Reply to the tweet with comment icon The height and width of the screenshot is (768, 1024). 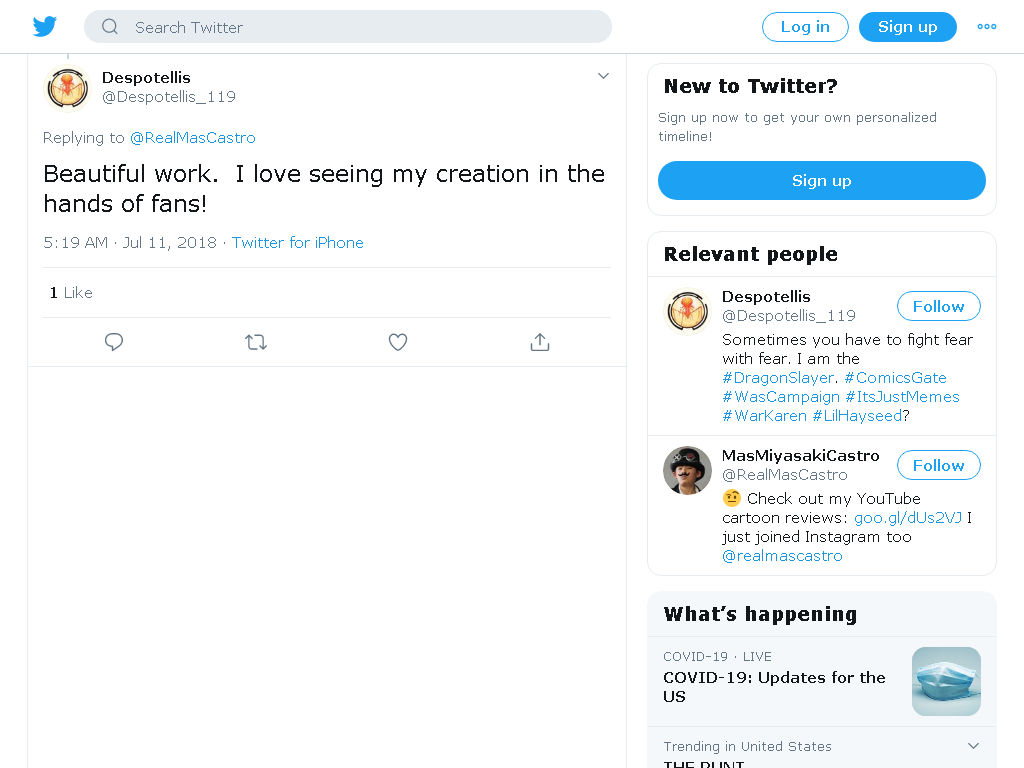114,342
